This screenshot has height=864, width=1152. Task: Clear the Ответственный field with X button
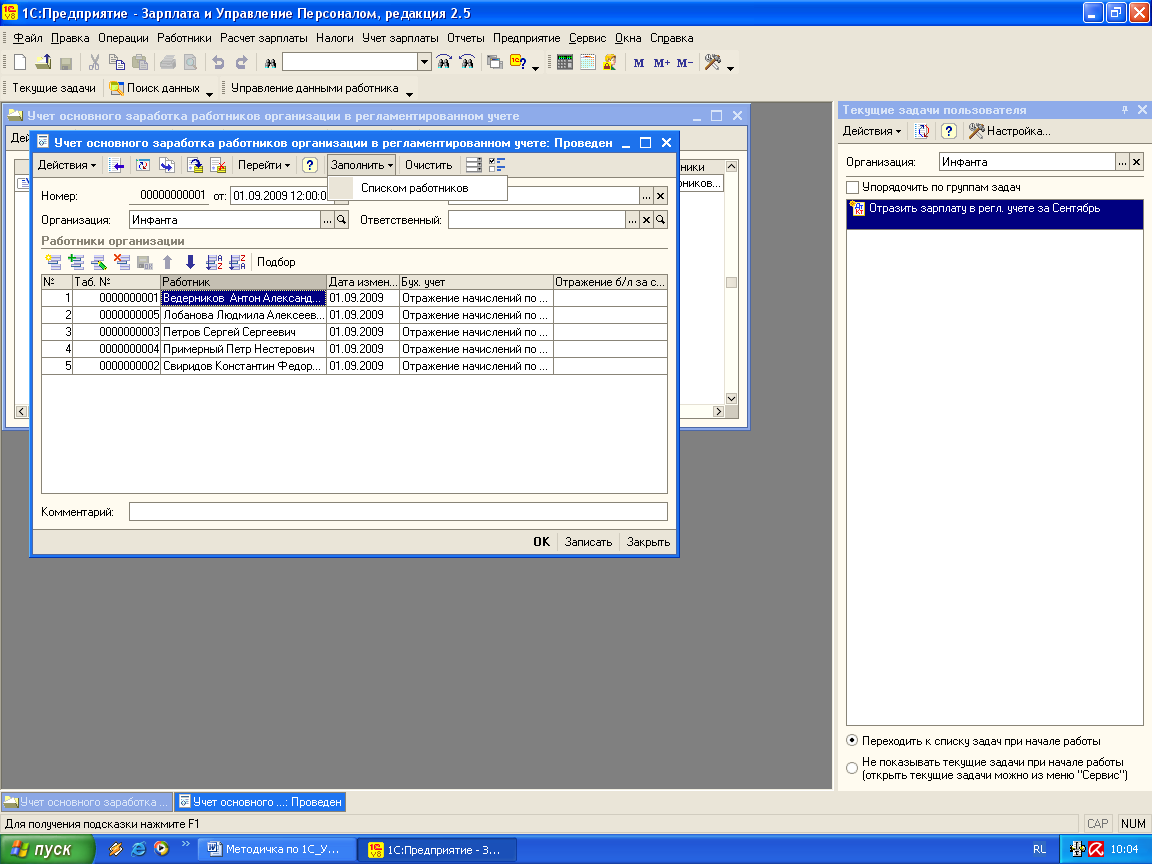647,220
